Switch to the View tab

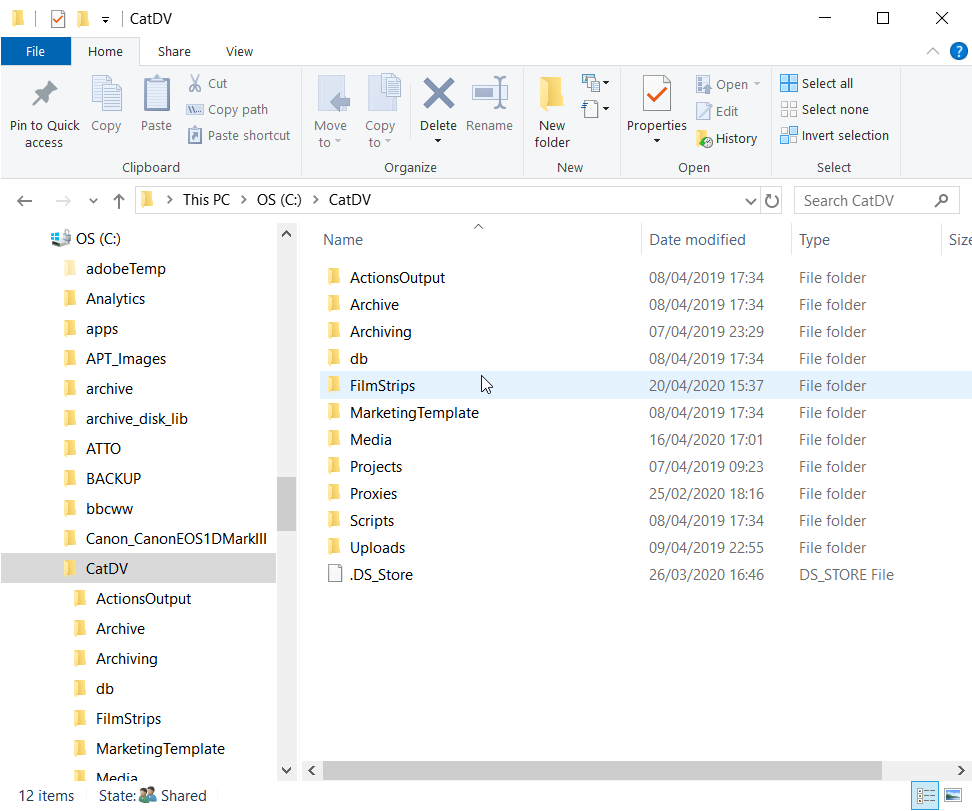point(239,51)
